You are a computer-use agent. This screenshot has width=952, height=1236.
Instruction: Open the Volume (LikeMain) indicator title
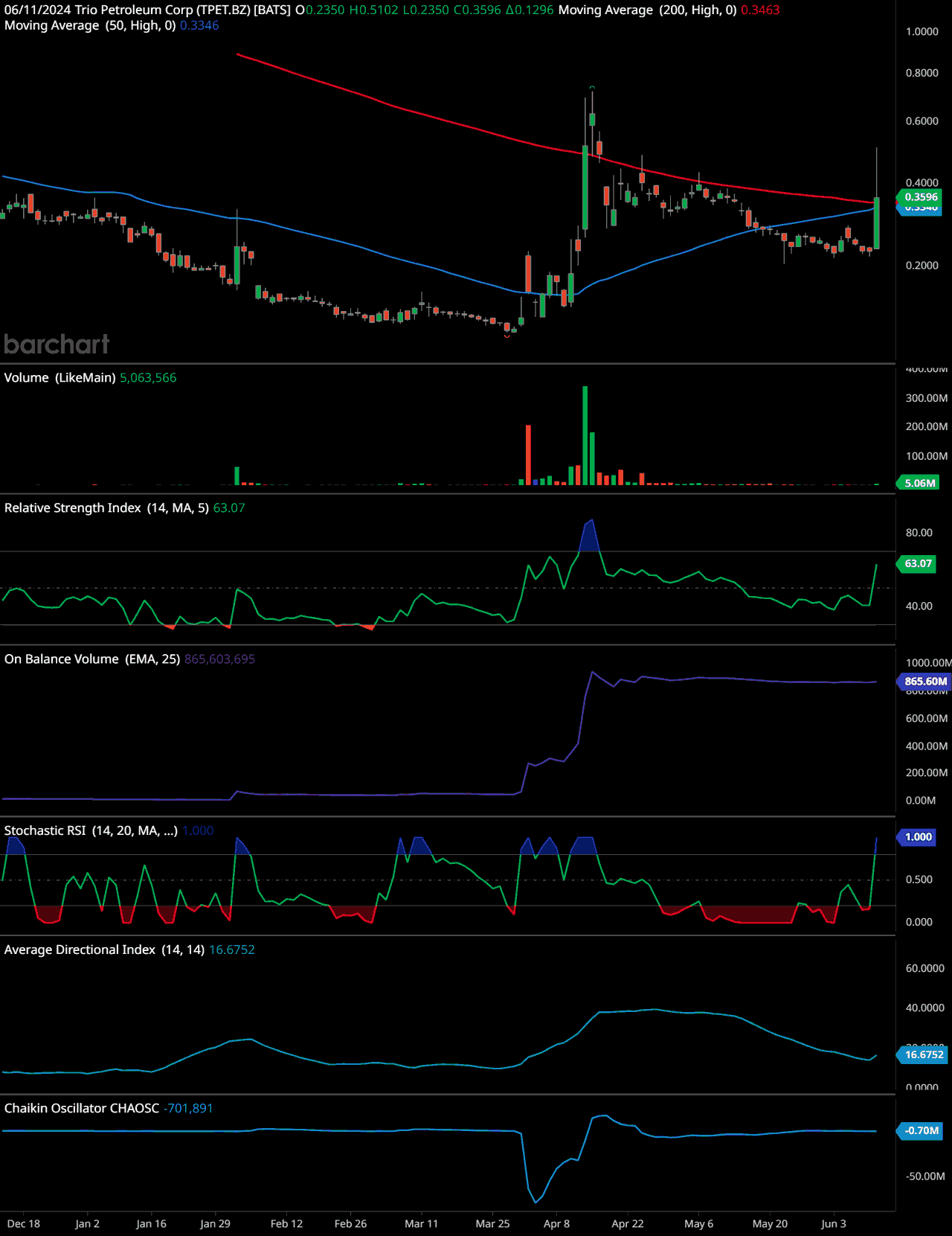coord(59,378)
